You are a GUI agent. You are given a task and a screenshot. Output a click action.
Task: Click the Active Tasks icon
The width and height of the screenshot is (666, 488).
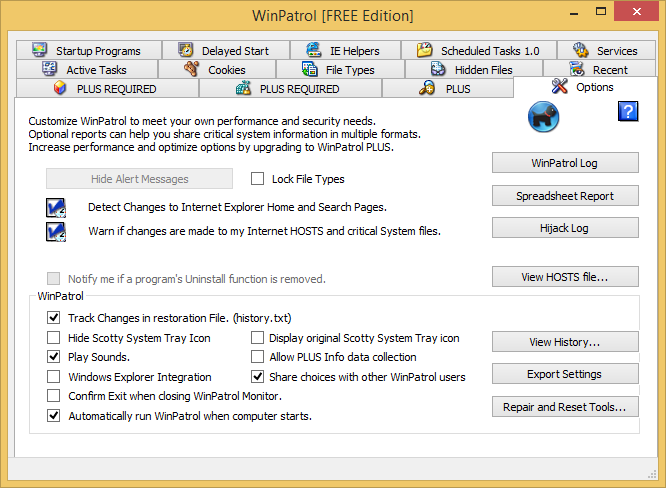click(50, 69)
